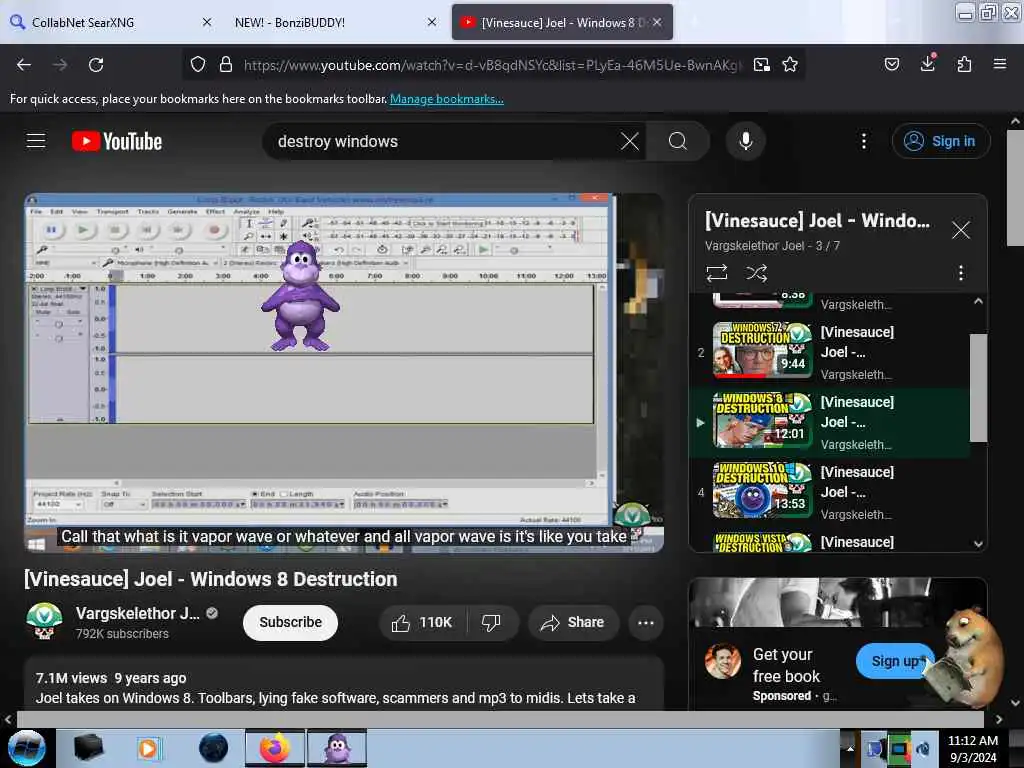Image resolution: width=1024 pixels, height=768 pixels.
Task: Dislike the video with thumbs down
Action: 491,622
